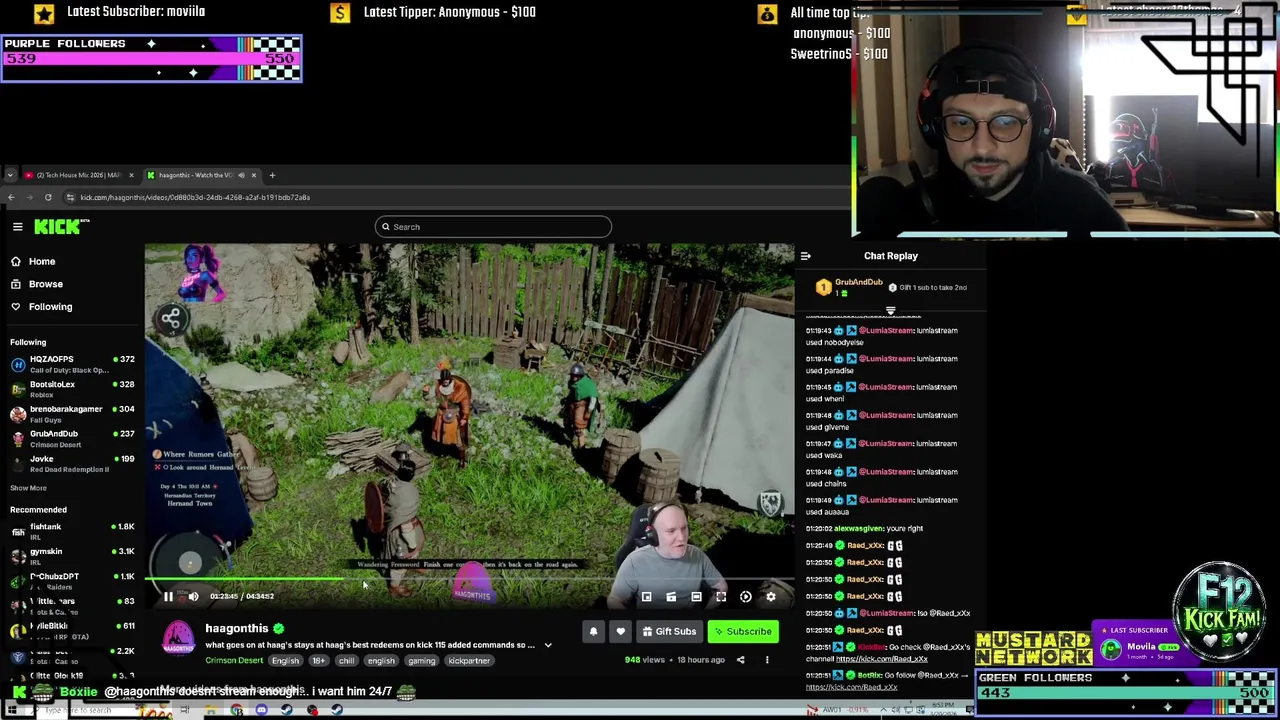This screenshot has width=1280, height=720.
Task: Click the browser address bar URL
Action: pos(195,197)
